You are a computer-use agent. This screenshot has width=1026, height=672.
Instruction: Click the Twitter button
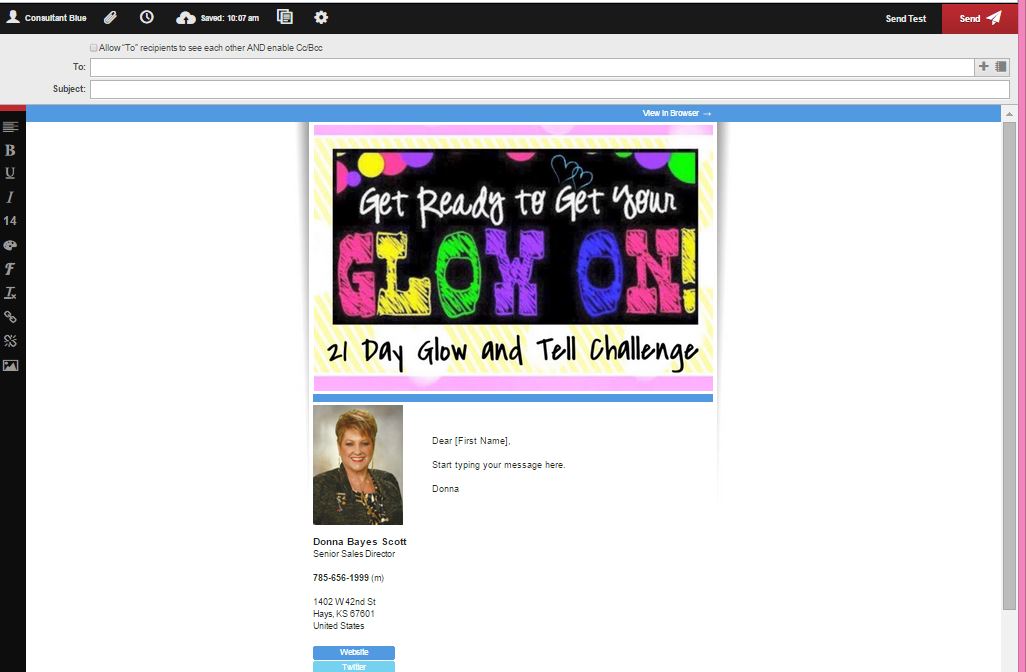point(354,667)
